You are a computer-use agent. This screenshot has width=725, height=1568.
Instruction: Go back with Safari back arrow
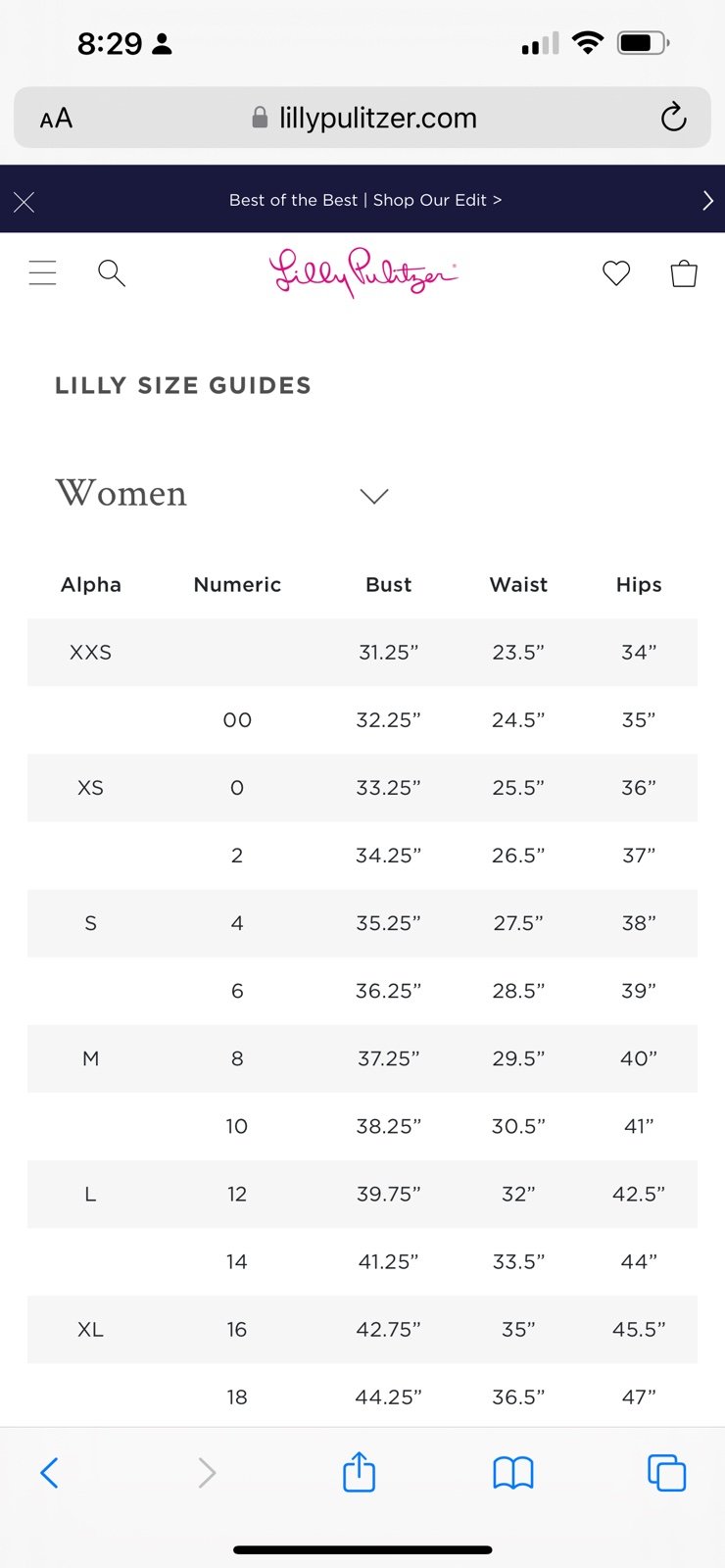(50, 1472)
